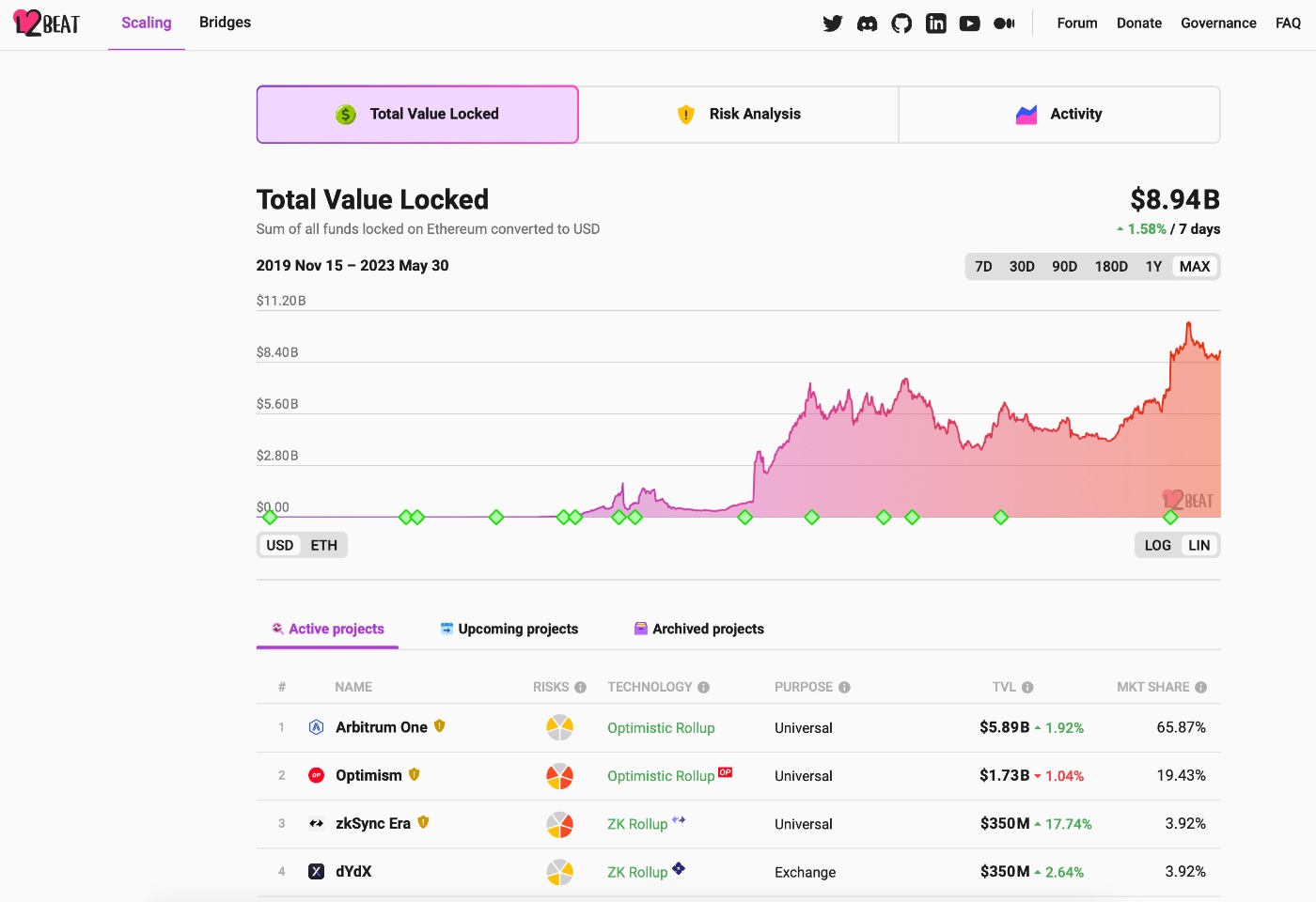Screen dimensions: 1316x902
Task: Open zkSync Era's ZK Rollup link
Action: [x=636, y=824]
